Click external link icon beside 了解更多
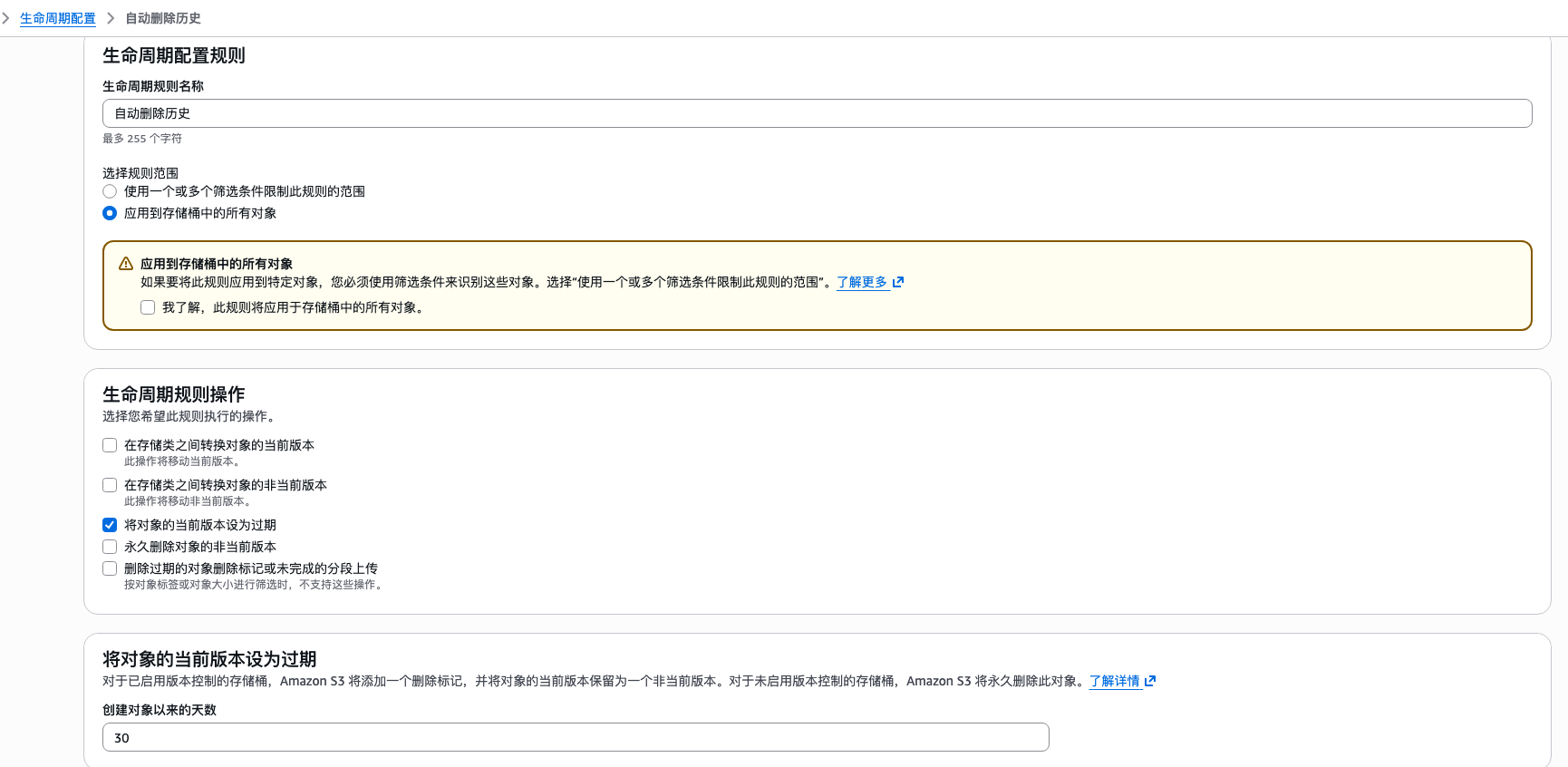Viewport: 1568px width, 767px height. tap(898, 282)
